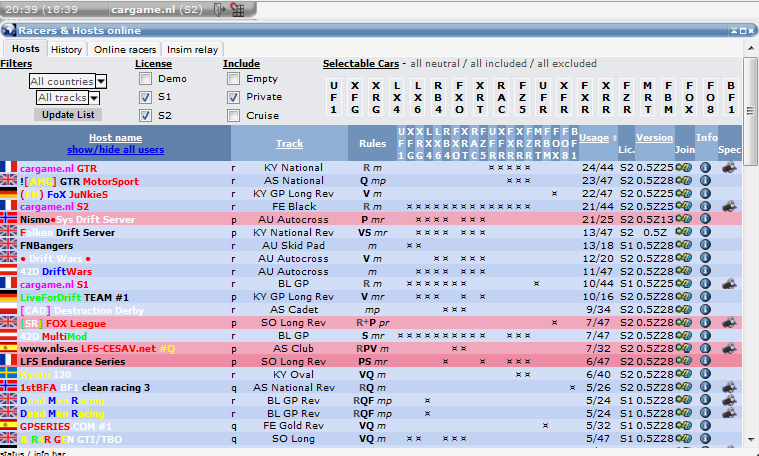Open info icon for 42D MultiMod
Screen dimensions: 759x456
[705, 335]
